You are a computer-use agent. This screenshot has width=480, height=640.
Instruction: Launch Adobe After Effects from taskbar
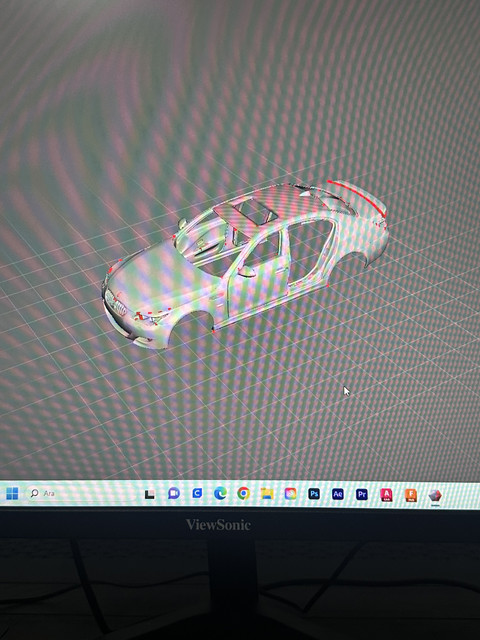click(x=338, y=494)
